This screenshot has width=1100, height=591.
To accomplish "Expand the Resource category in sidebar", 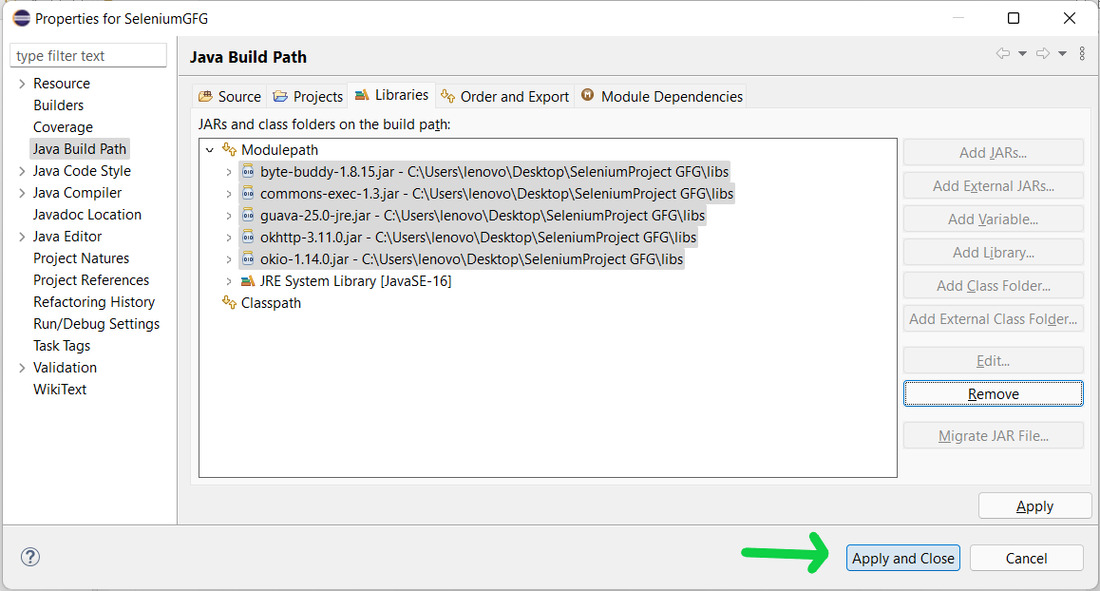I will click(x=22, y=84).
